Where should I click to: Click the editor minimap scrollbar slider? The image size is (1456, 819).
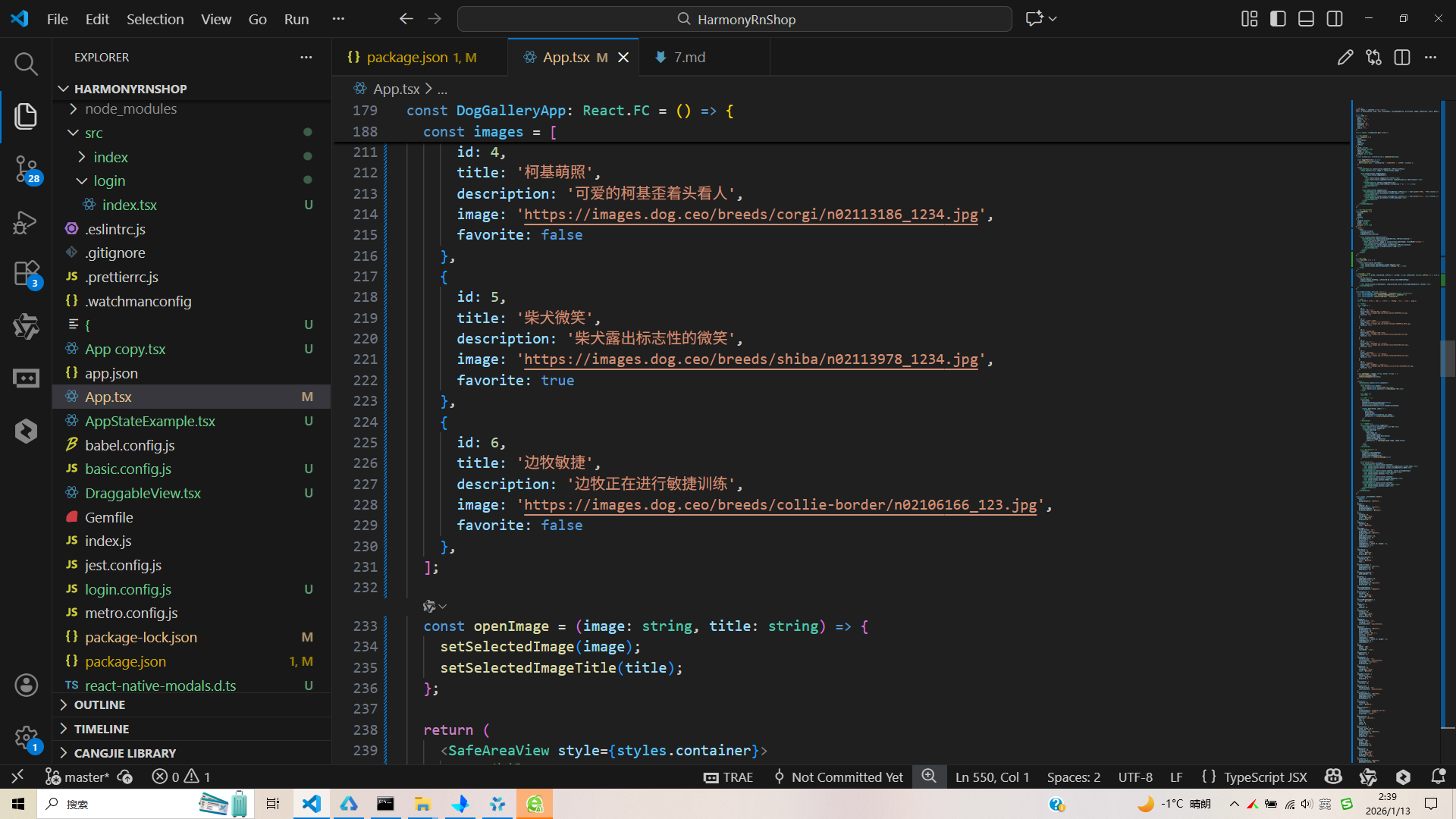(1447, 359)
